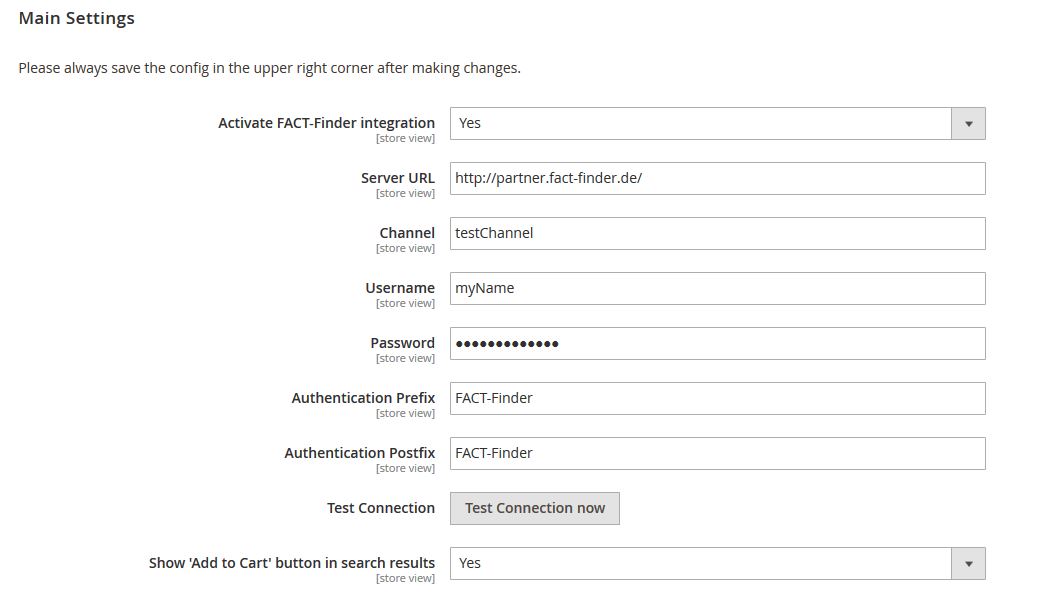
Task: Open the Activate FACT-Finder integration dropdown
Action: (x=718, y=124)
